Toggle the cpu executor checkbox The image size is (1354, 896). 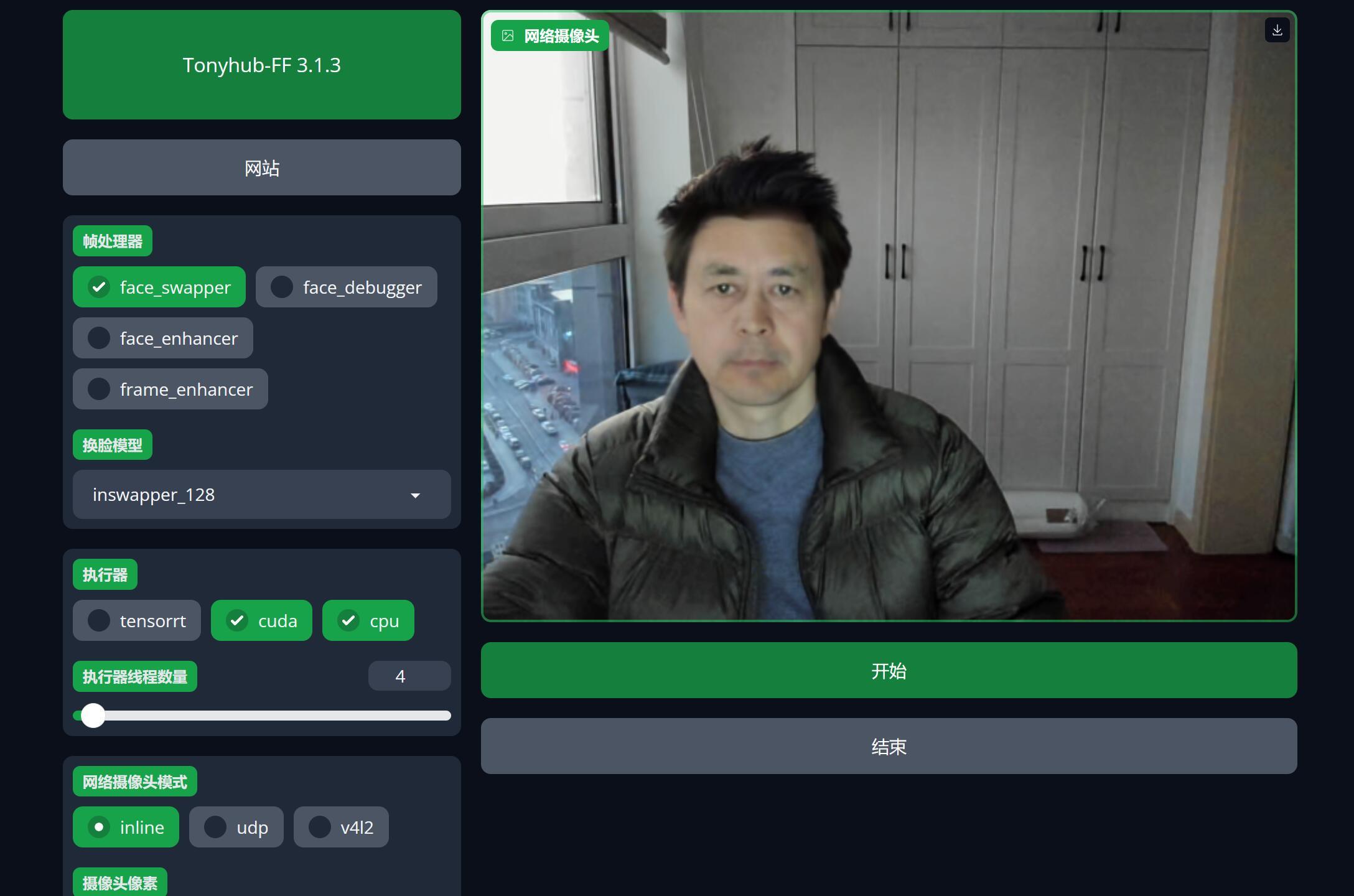(348, 620)
